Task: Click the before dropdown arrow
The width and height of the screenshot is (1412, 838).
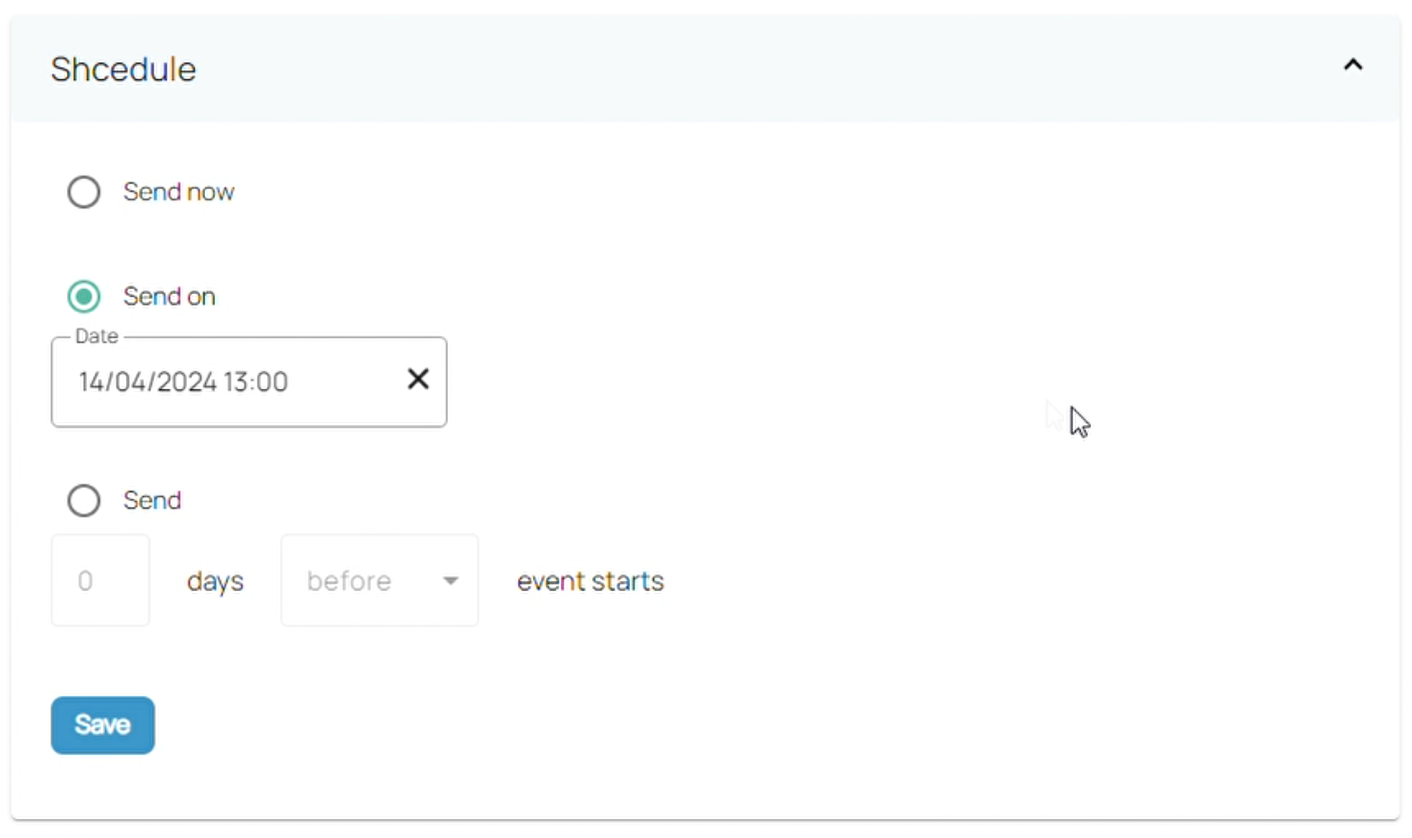Action: 451,581
